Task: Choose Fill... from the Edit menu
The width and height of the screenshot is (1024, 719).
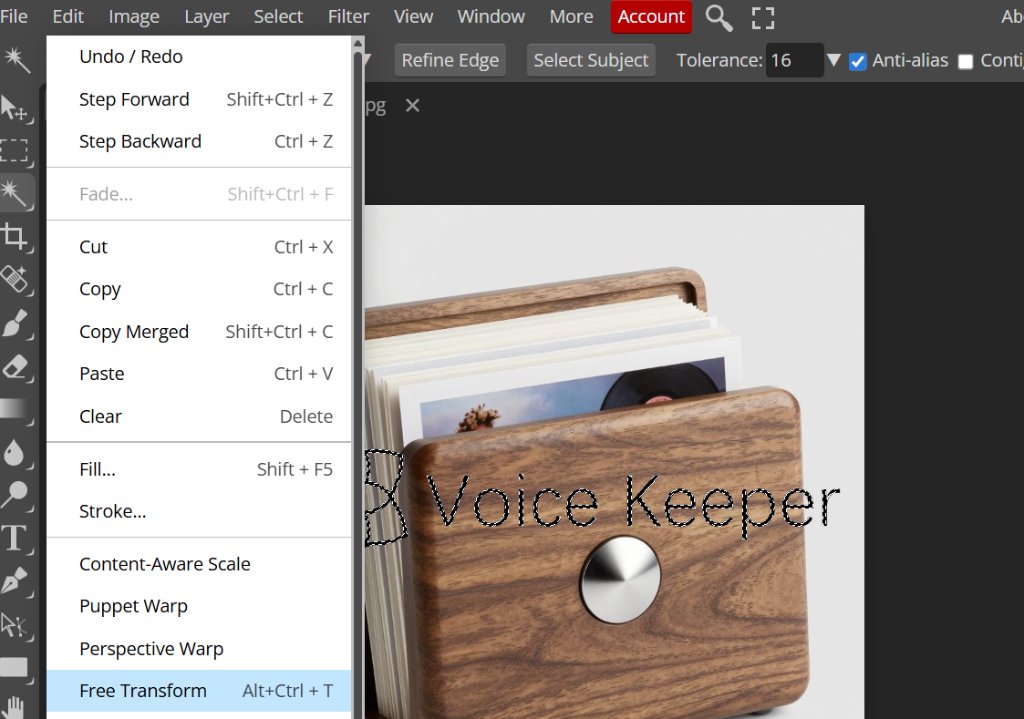Action: (x=199, y=469)
